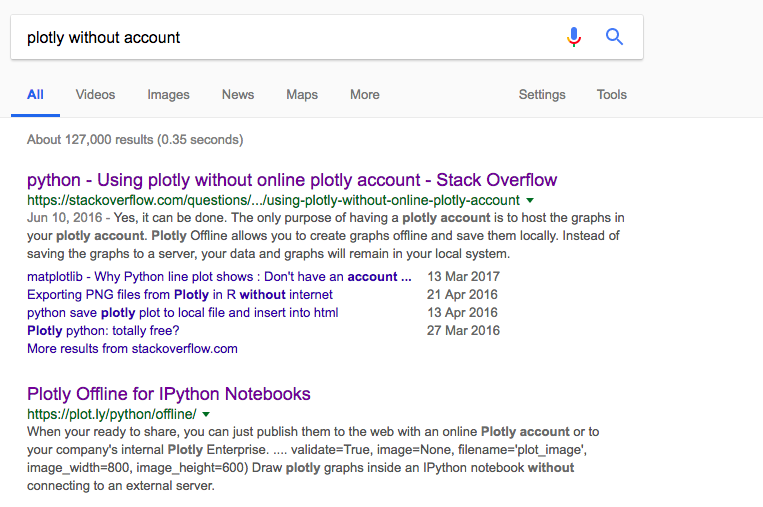
Task: Open the search Tools menu
Action: coord(612,94)
